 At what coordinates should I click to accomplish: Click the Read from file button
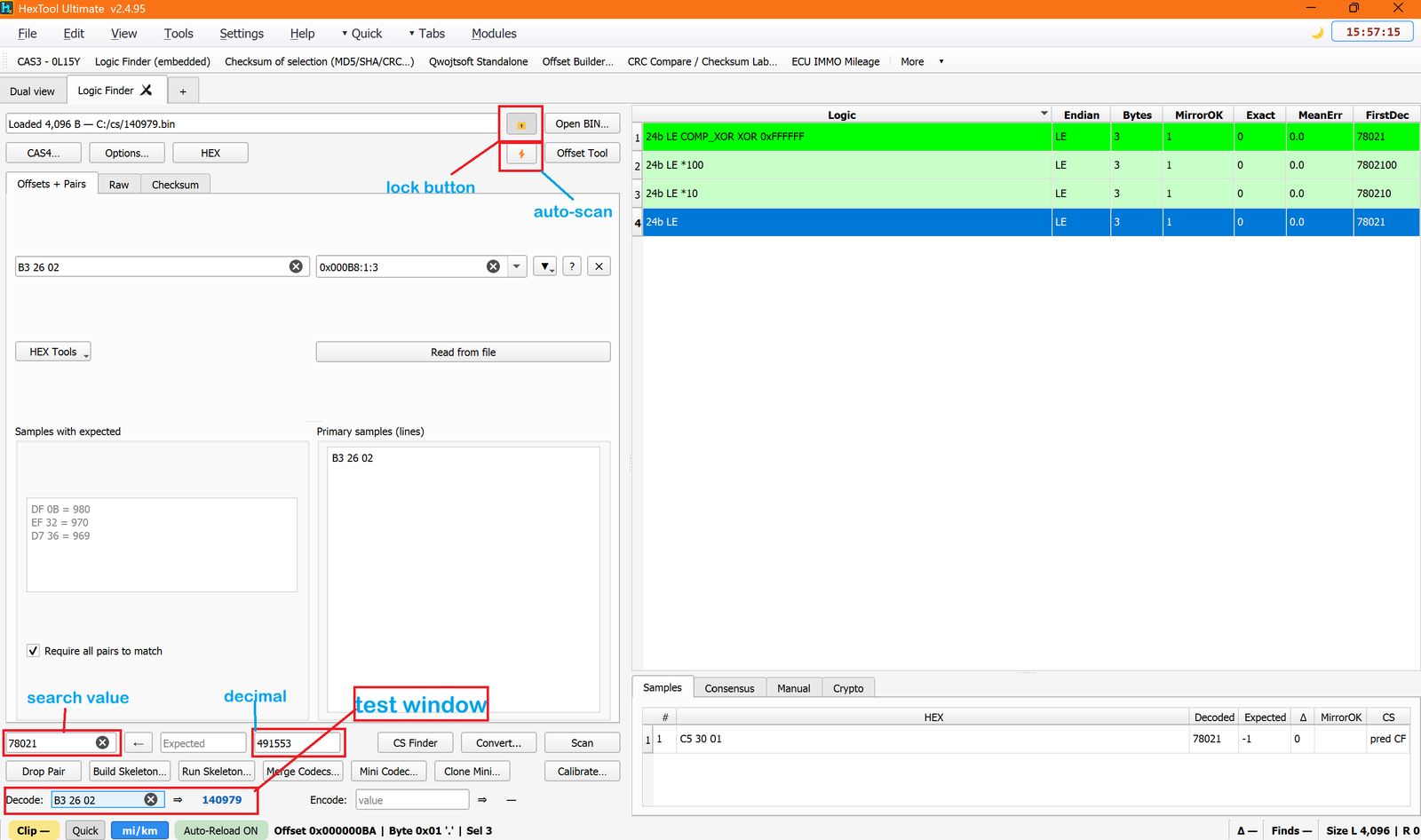pos(464,353)
